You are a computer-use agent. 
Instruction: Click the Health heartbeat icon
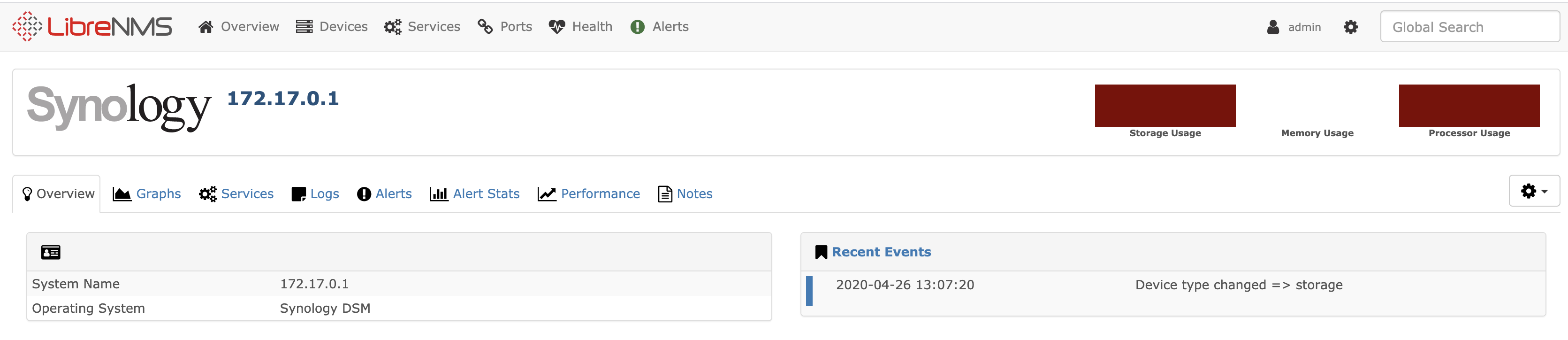point(556,27)
